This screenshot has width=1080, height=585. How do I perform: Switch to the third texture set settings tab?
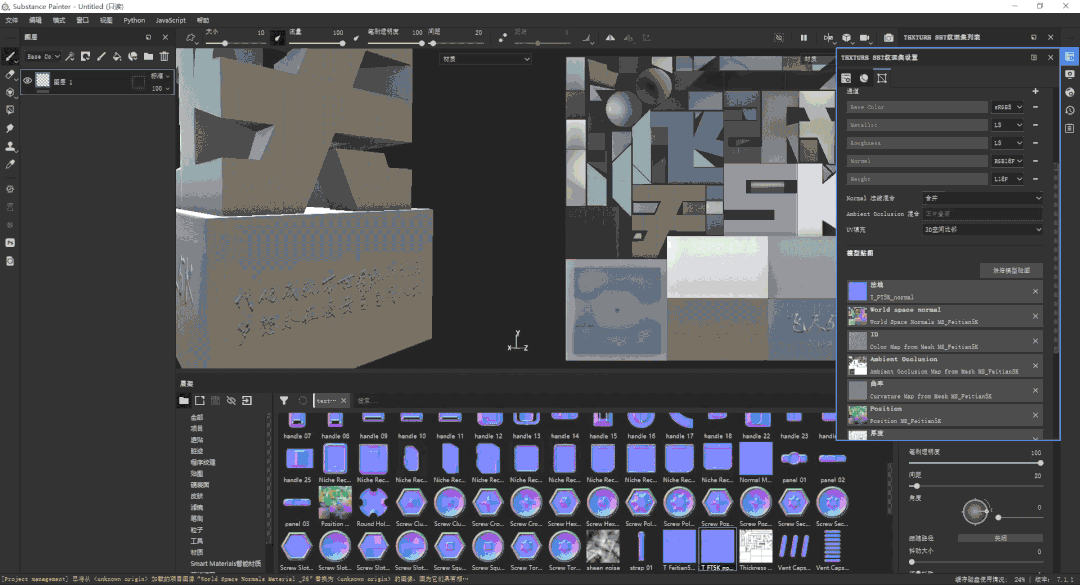(x=882, y=78)
